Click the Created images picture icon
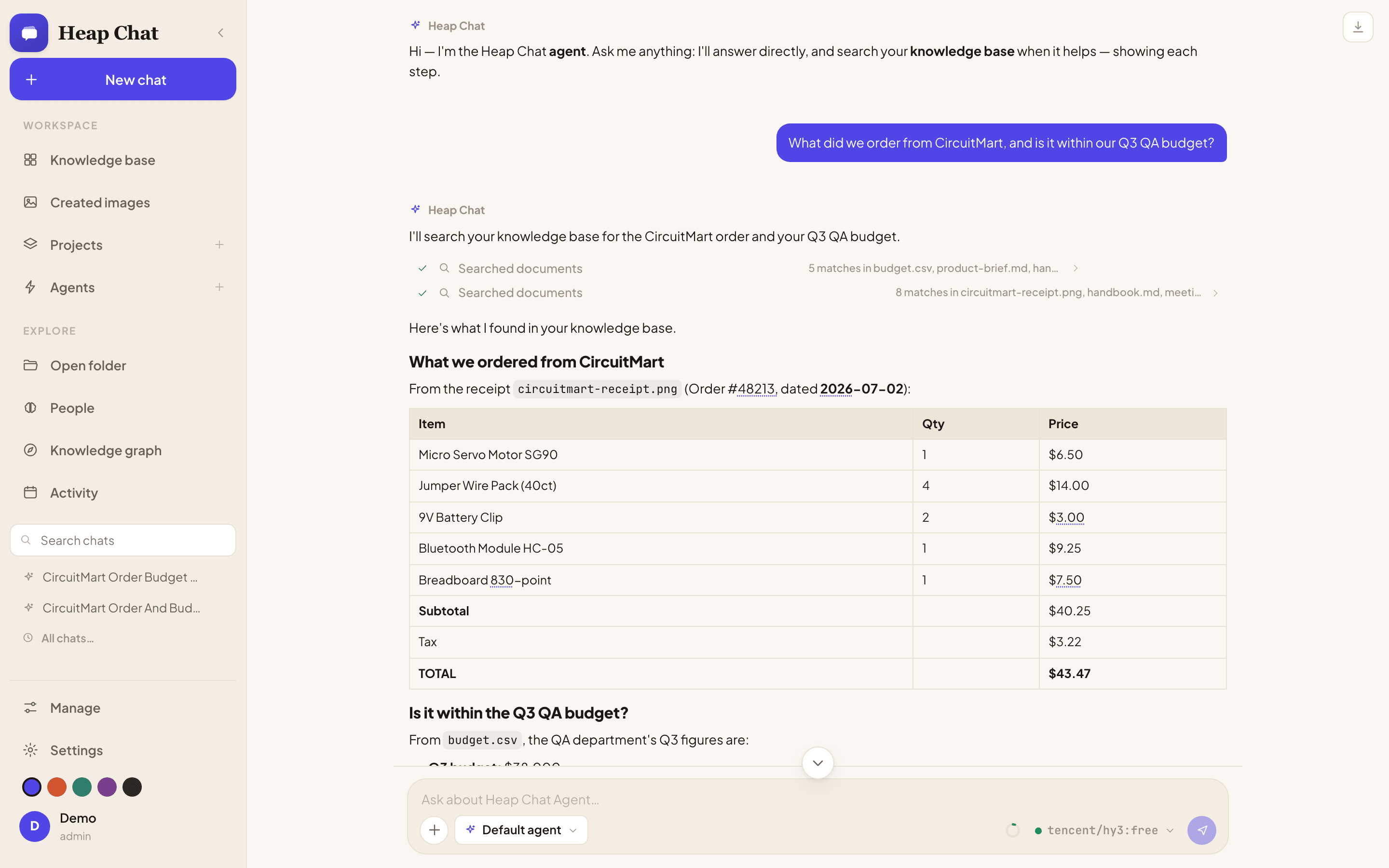Screen dimensions: 1389x868 (30, 202)
